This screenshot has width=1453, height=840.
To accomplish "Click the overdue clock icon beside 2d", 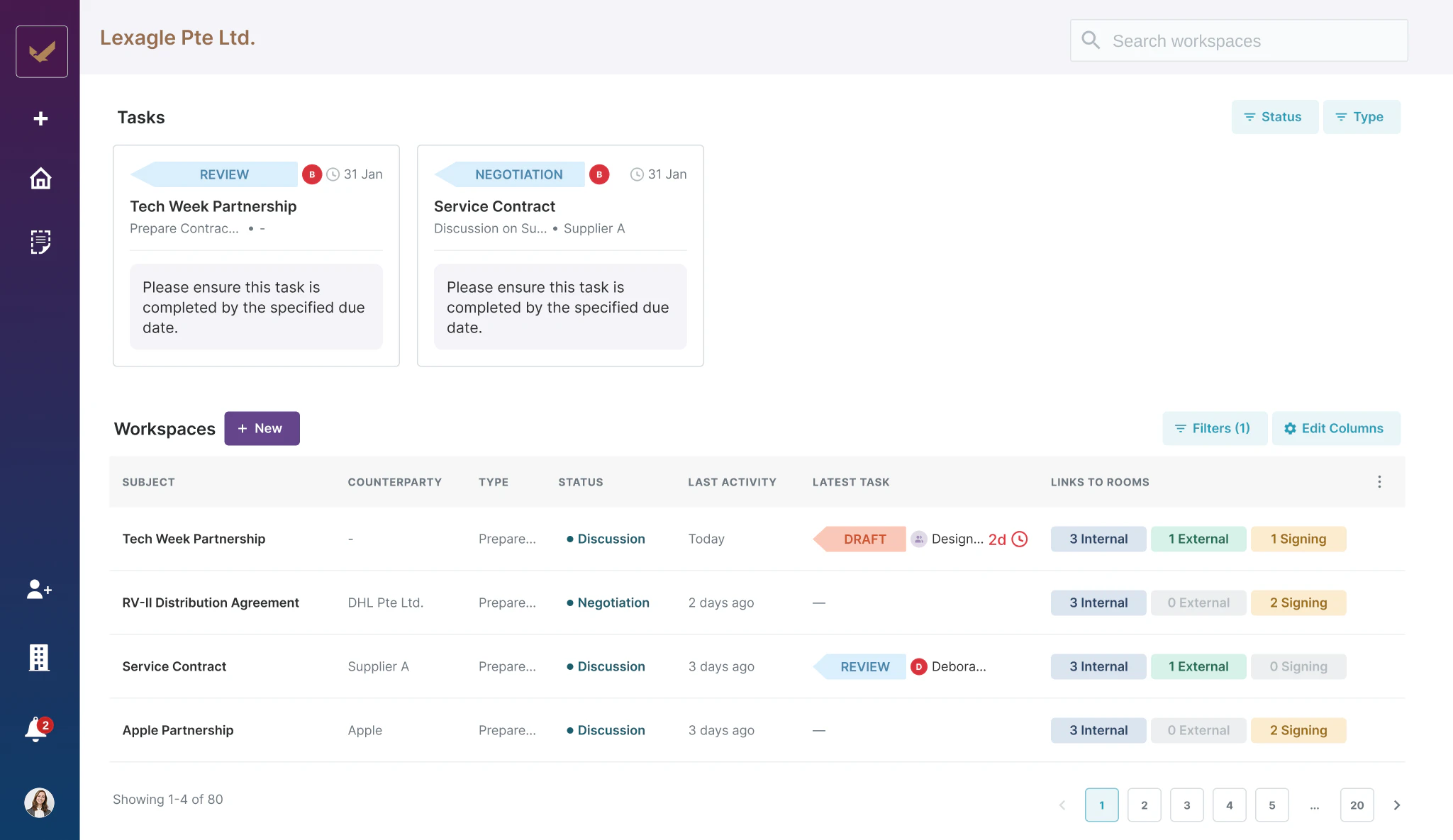I will (x=1020, y=539).
